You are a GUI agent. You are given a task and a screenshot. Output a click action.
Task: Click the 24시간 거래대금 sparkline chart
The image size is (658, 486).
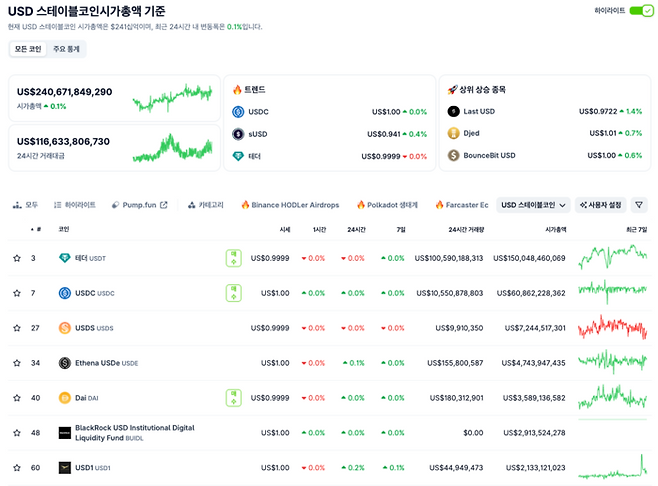click(172, 148)
